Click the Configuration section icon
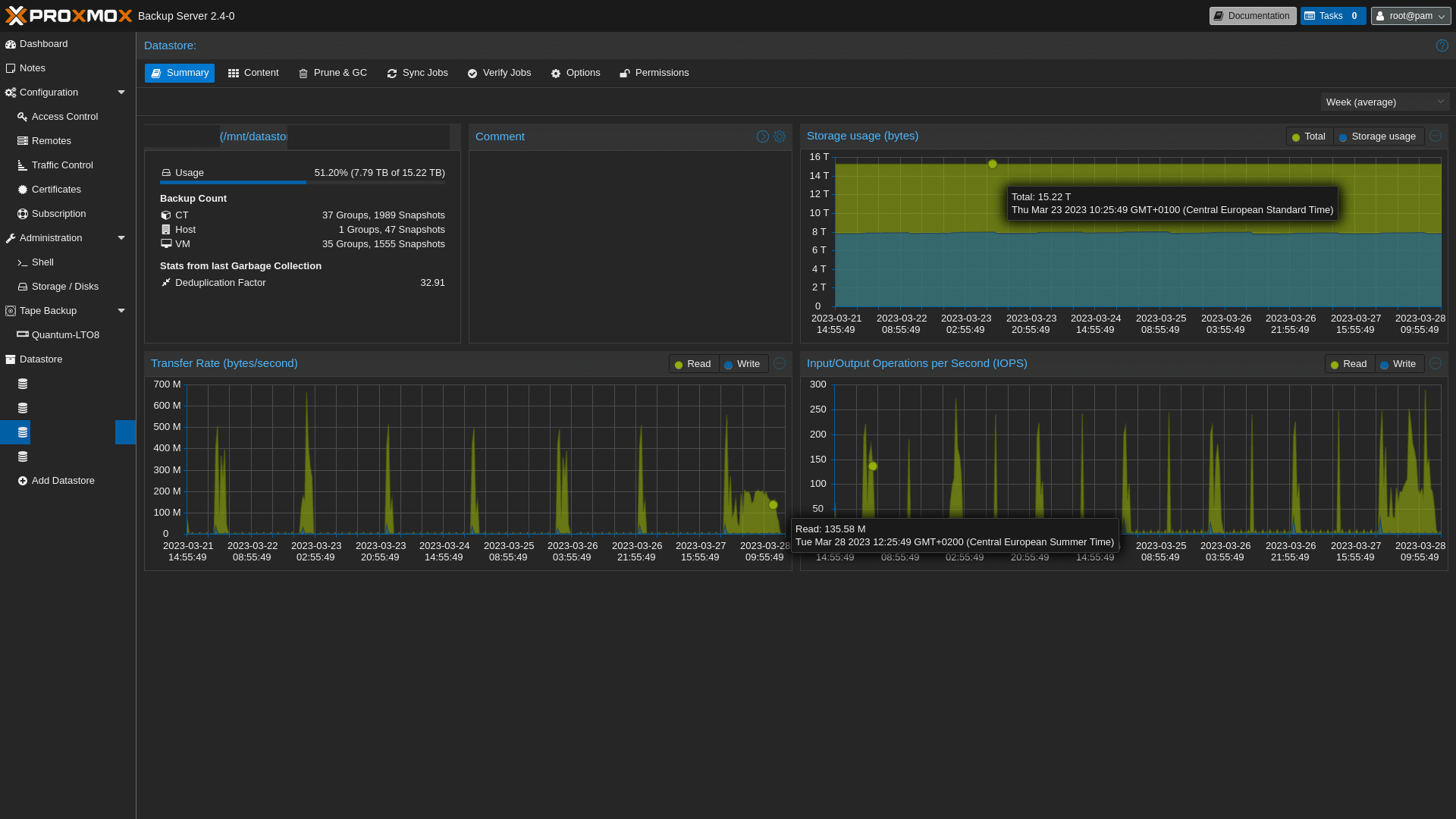Viewport: 1456px width, 819px height. [10, 92]
